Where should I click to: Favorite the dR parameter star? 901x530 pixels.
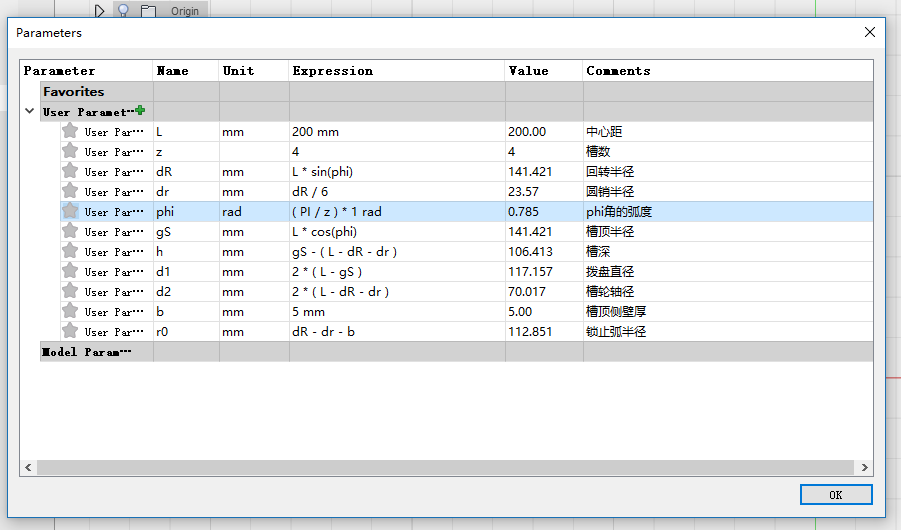coord(70,171)
